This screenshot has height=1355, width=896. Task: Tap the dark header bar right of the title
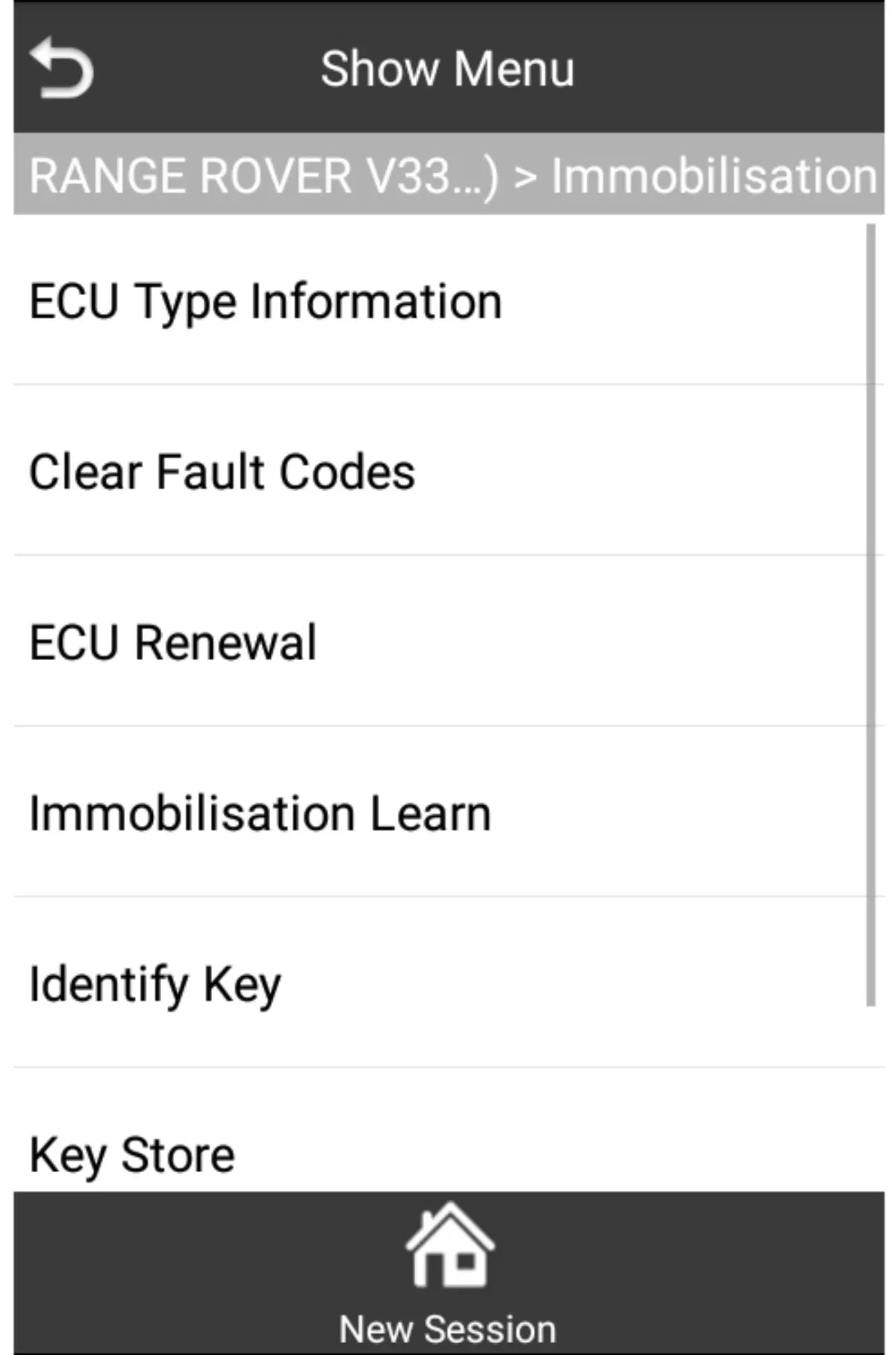[x=733, y=68]
